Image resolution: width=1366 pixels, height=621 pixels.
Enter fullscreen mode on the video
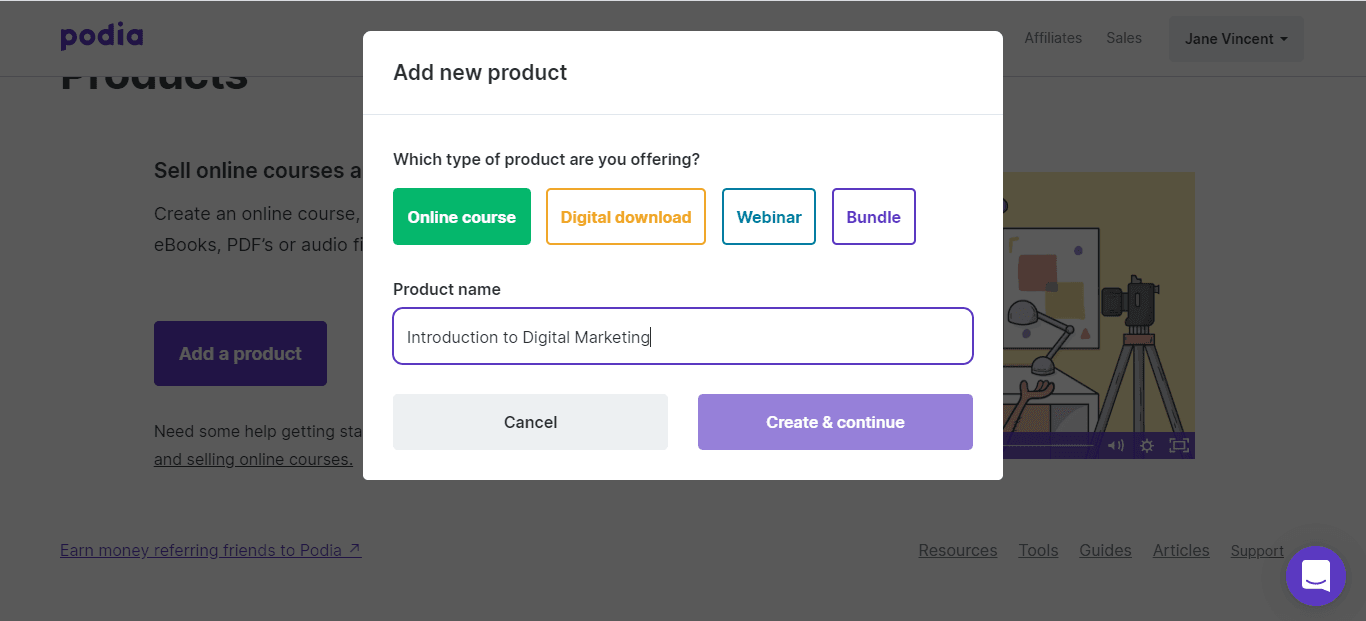pyautogui.click(x=1179, y=446)
